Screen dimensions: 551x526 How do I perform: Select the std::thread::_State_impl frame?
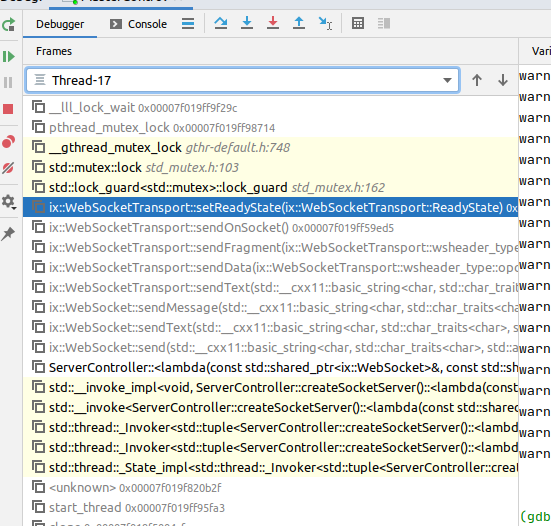271,468
